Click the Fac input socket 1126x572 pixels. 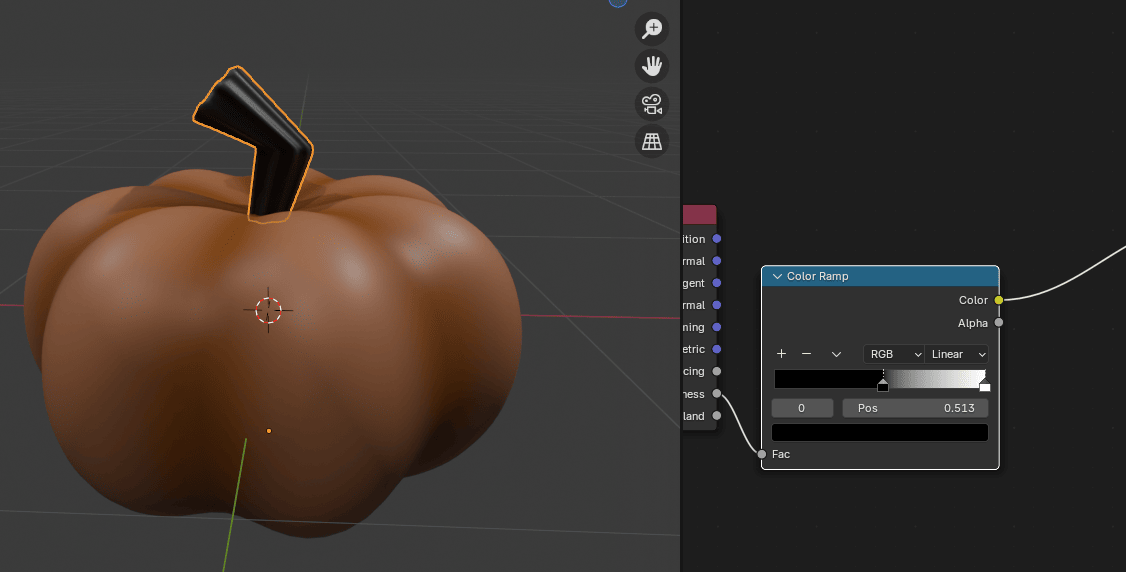[x=762, y=454]
